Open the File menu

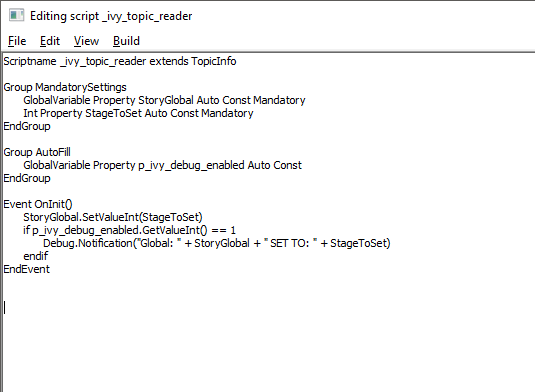click(x=17, y=41)
